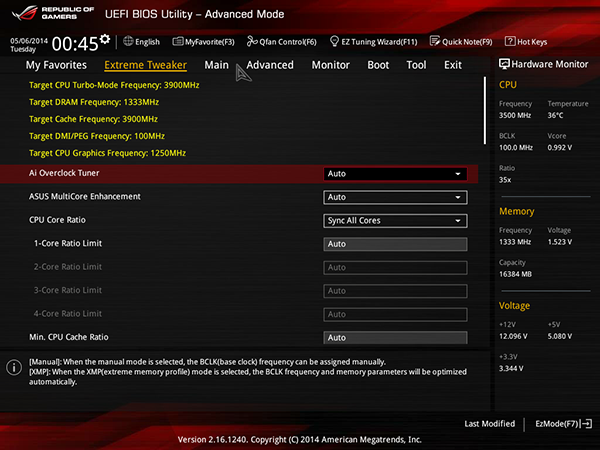Show the Hot Keys list

point(526,41)
